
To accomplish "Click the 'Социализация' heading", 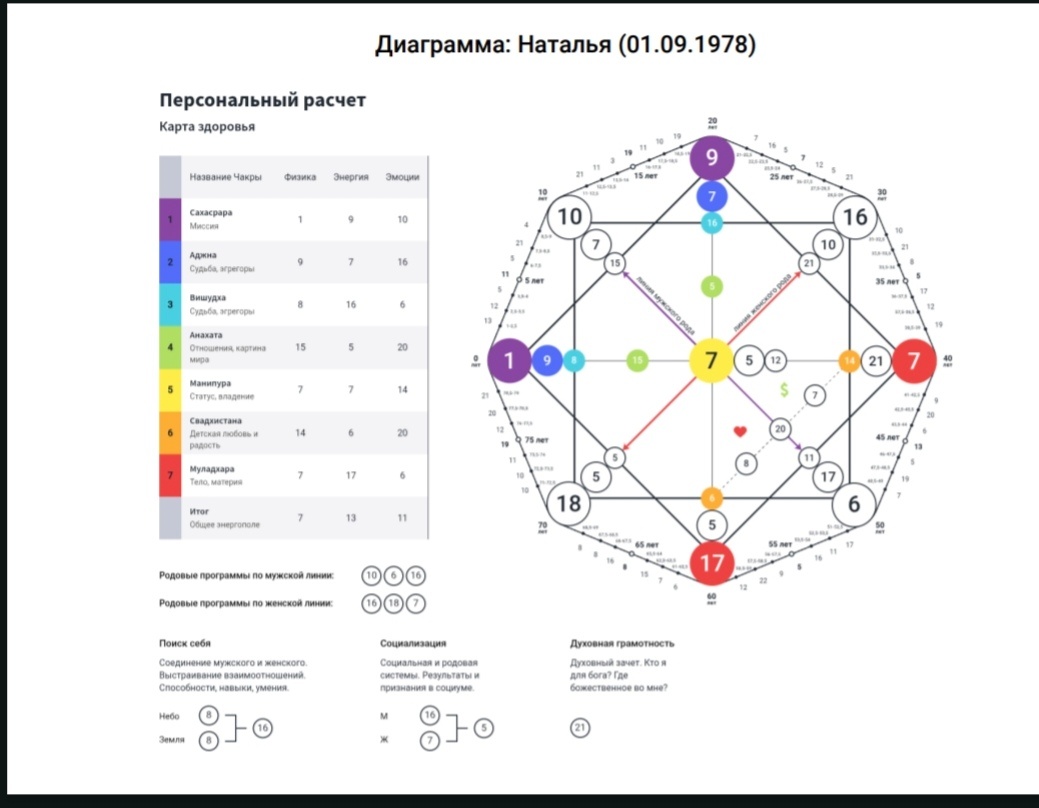I will point(413,643).
